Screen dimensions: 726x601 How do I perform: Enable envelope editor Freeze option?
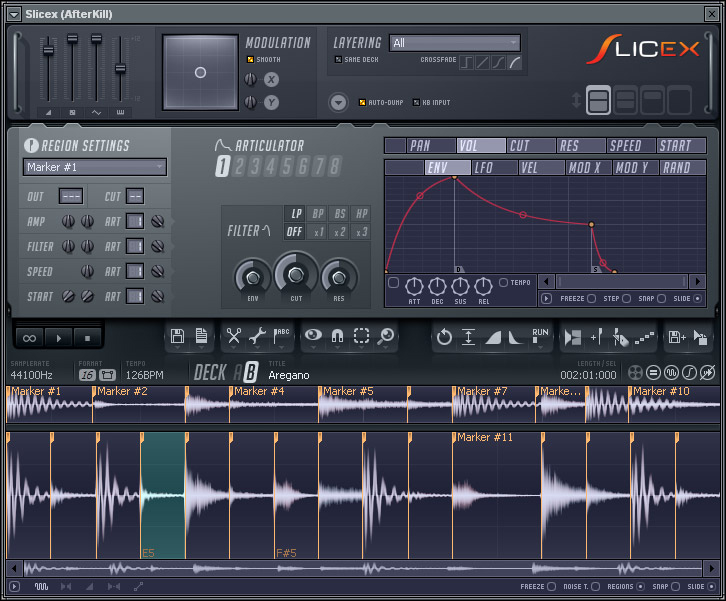[591, 299]
